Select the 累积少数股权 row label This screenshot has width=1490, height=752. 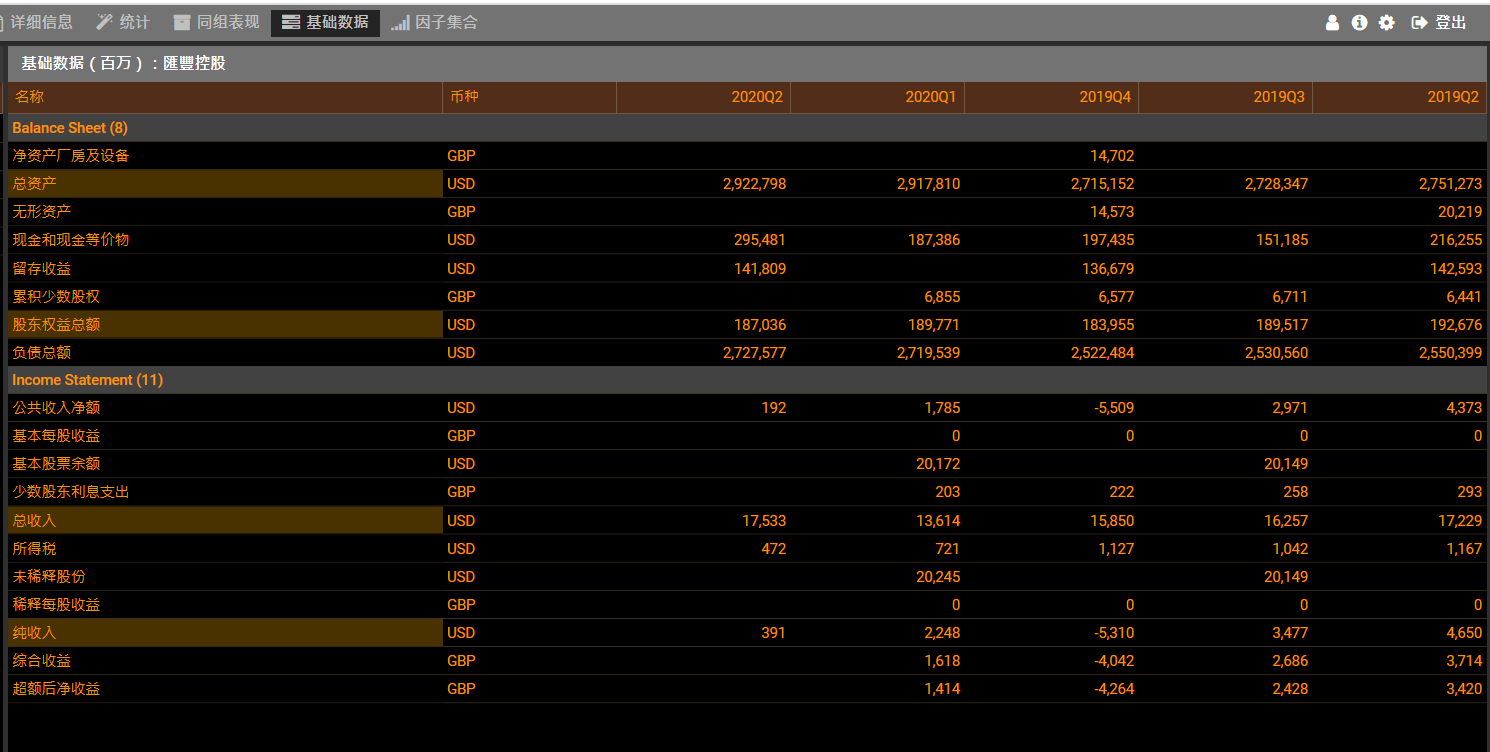(56, 297)
